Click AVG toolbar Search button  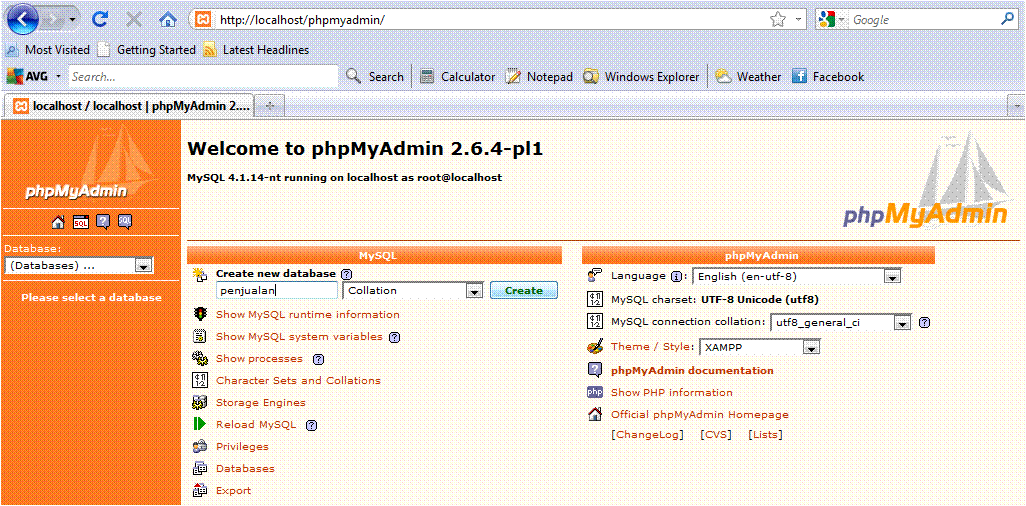coord(374,77)
